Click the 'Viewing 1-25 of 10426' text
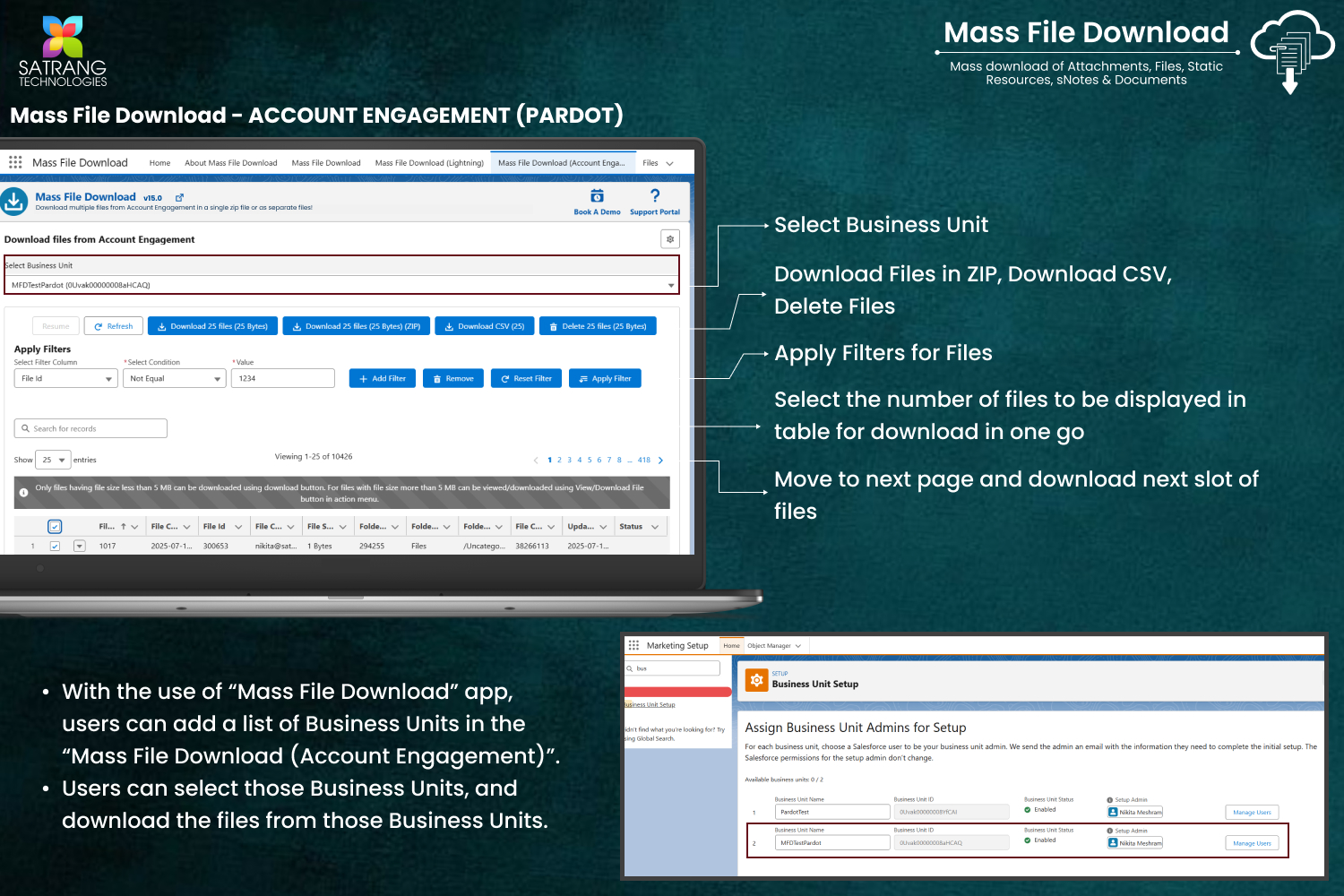The width and height of the screenshot is (1344, 896). [x=314, y=457]
